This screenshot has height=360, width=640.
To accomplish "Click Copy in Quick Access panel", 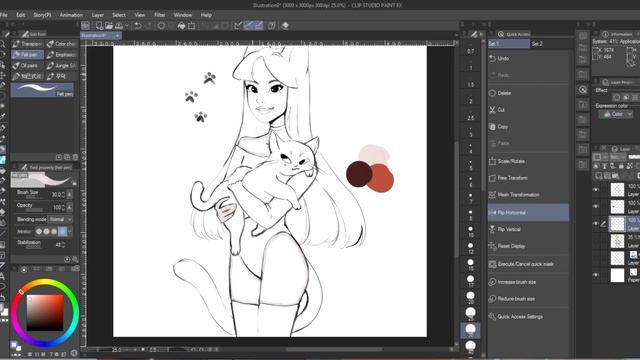I will (x=528, y=127).
